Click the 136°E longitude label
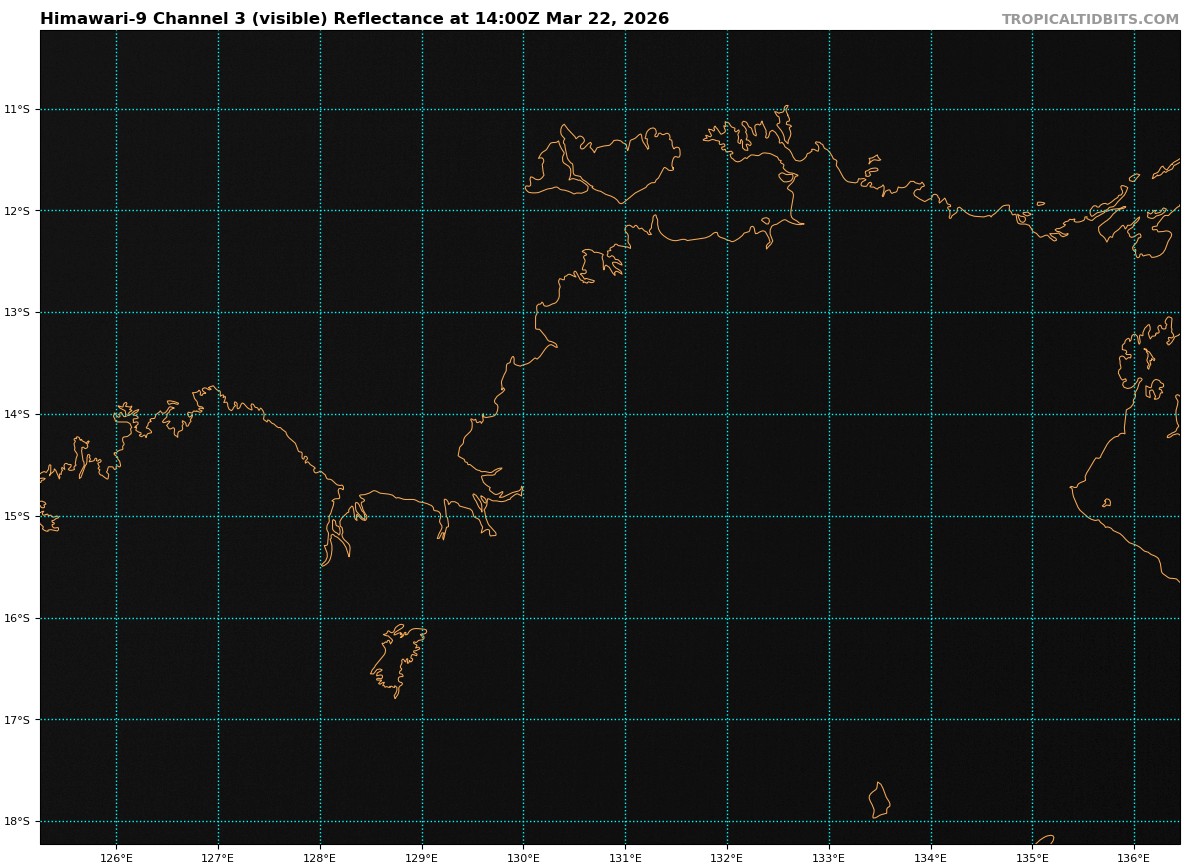The width and height of the screenshot is (1200, 867). [x=1134, y=858]
